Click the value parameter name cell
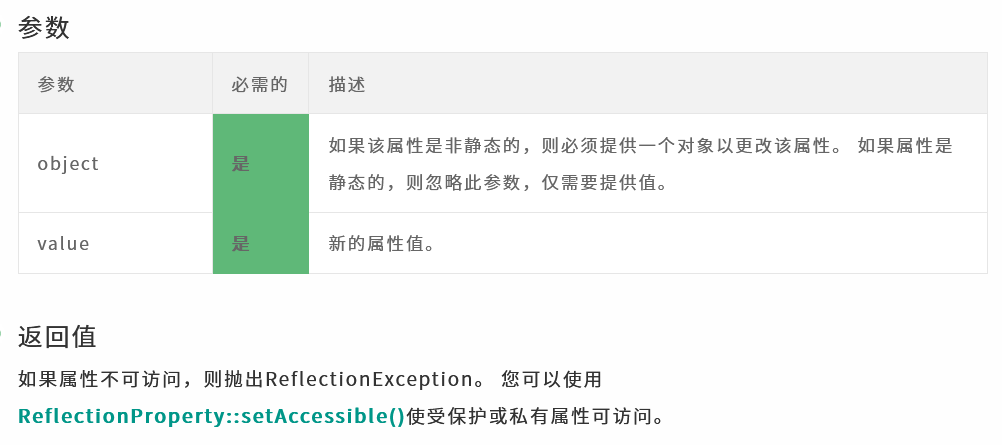 click(x=115, y=244)
